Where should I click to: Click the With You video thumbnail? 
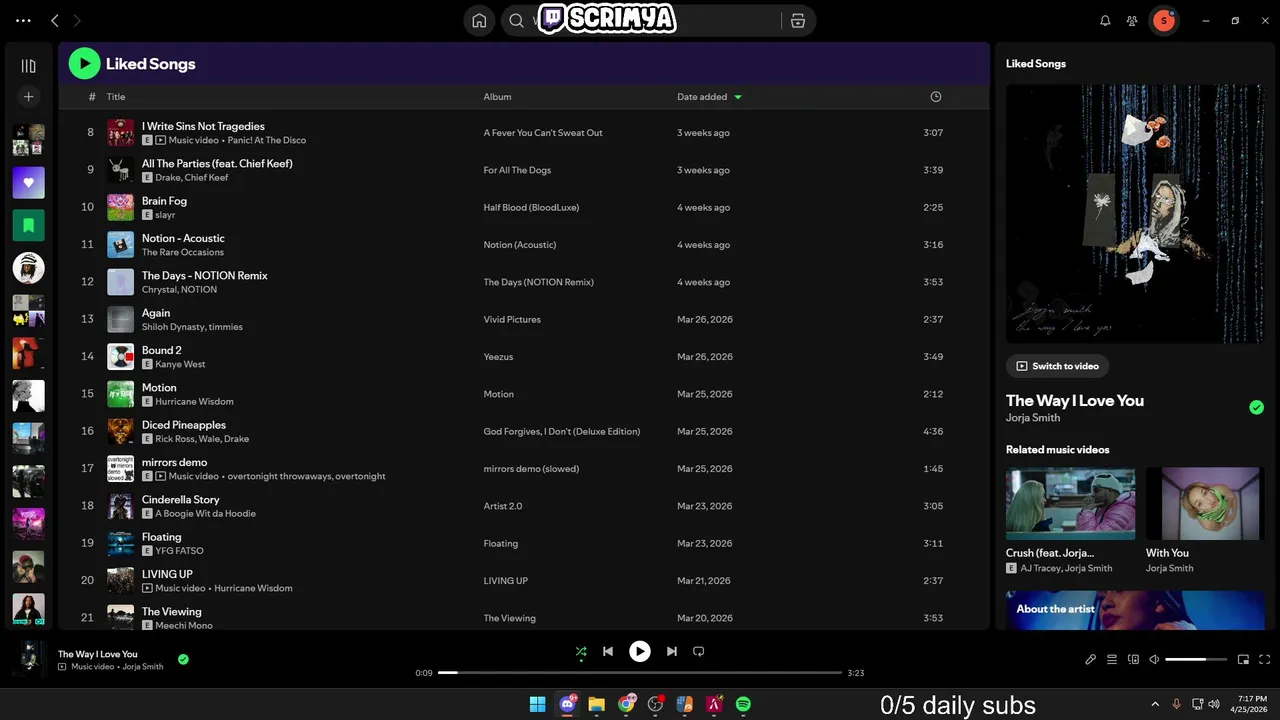pyautogui.click(x=1203, y=503)
